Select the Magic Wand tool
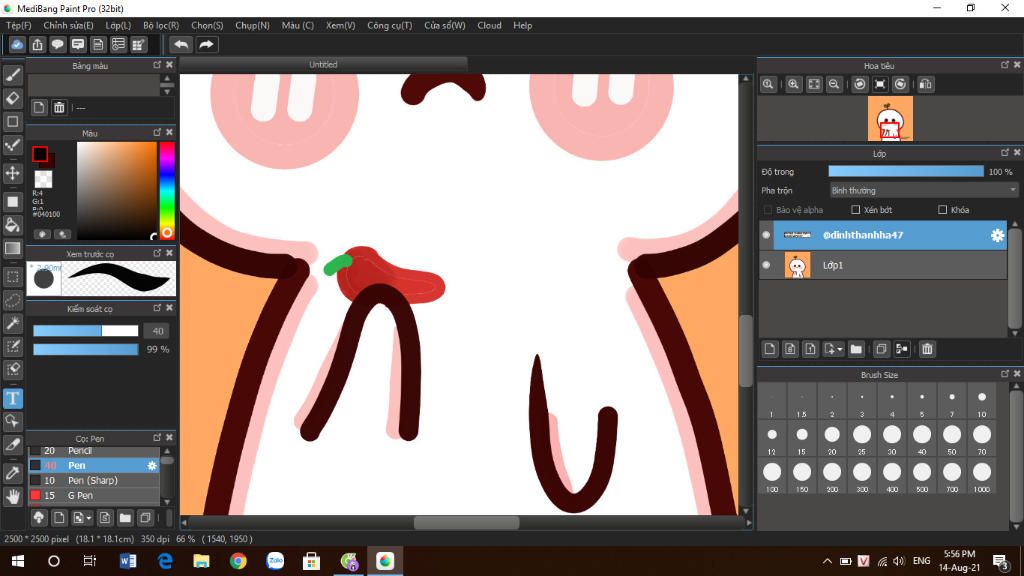This screenshot has height=576, width=1024. click(13, 323)
